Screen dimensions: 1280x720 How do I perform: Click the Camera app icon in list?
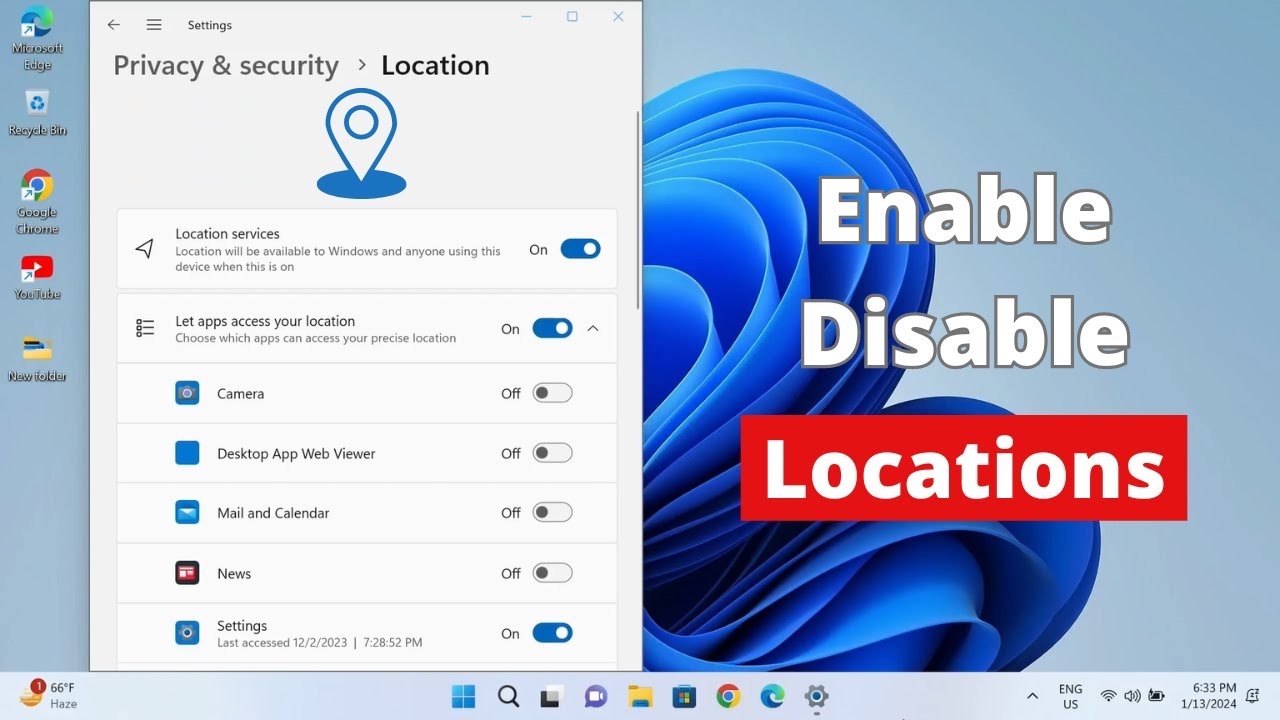(187, 393)
